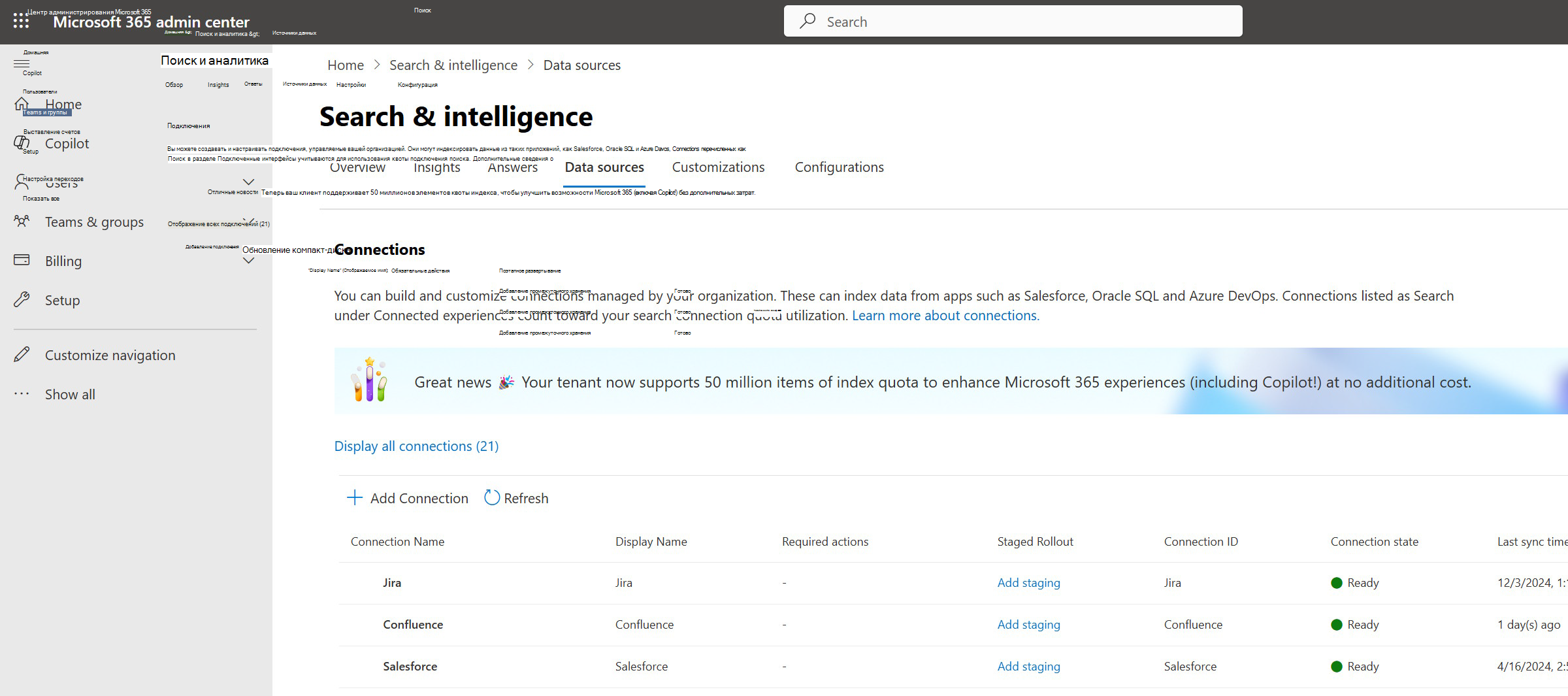
Task: Open the Configurations tab
Action: point(839,167)
